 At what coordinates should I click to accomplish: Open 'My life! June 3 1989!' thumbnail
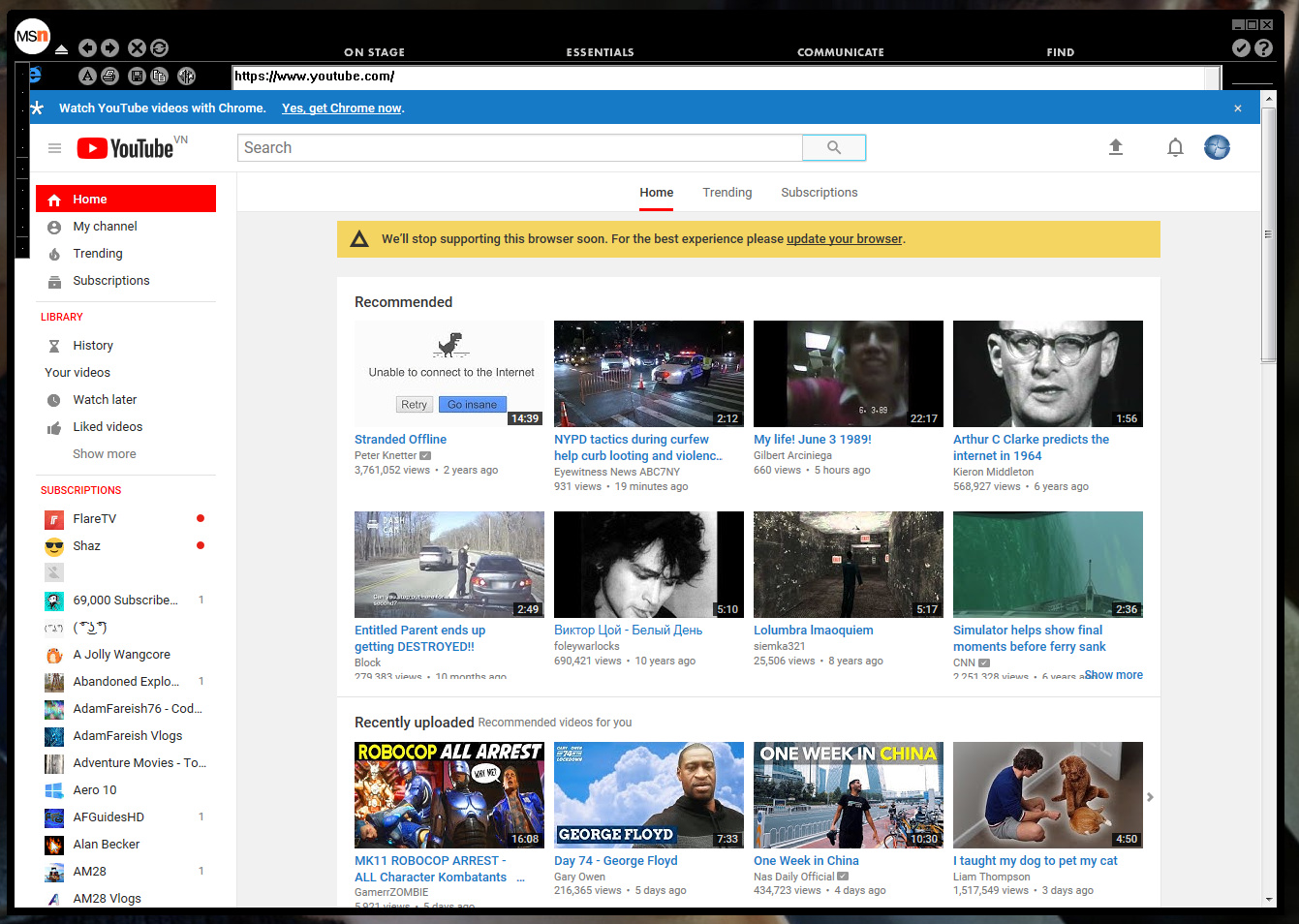(849, 374)
